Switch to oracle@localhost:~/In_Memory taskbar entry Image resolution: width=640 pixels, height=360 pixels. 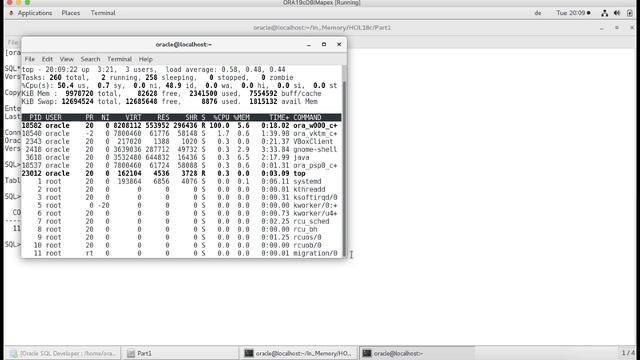pos(298,353)
